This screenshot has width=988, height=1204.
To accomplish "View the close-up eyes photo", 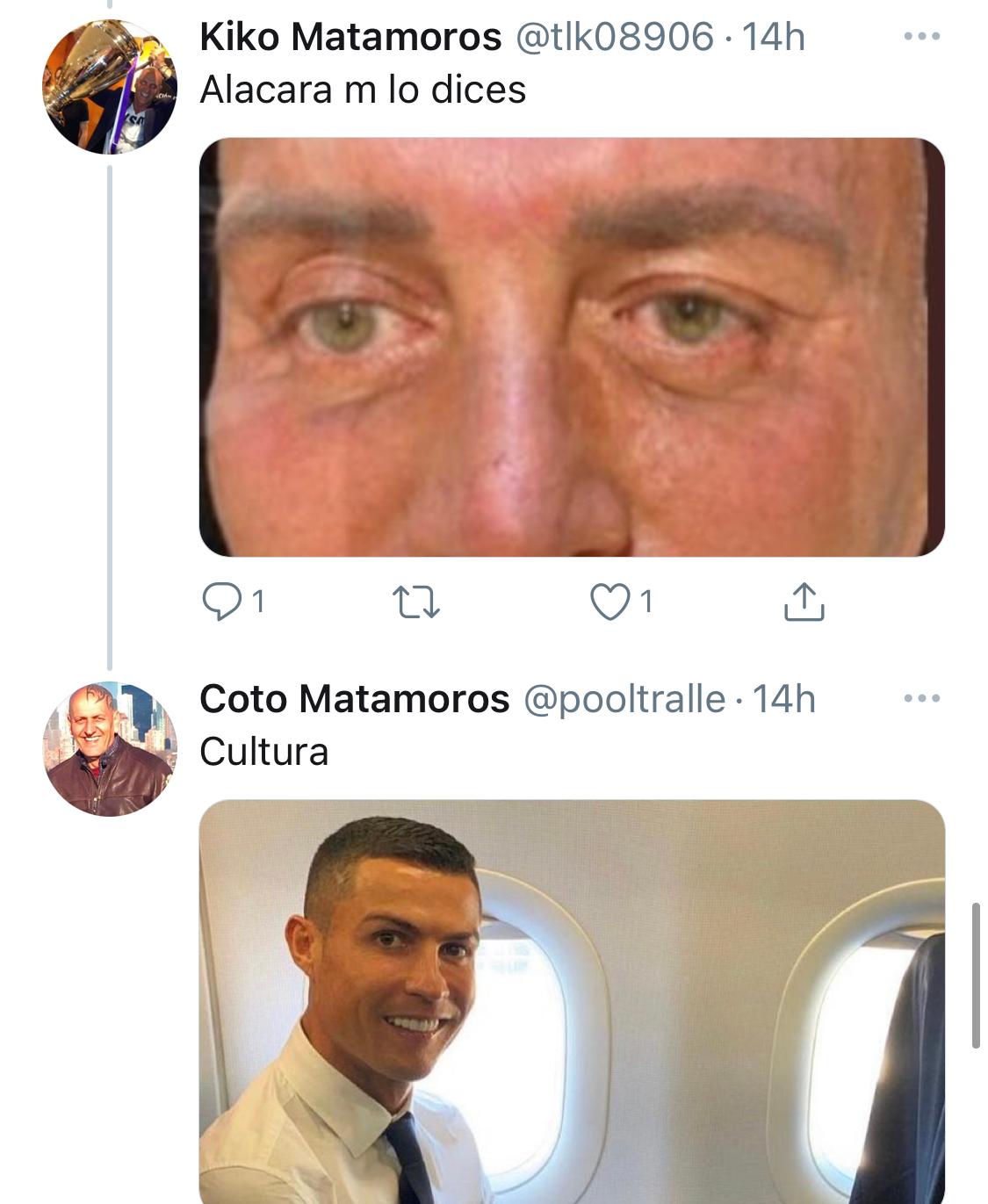I will [x=572, y=347].
